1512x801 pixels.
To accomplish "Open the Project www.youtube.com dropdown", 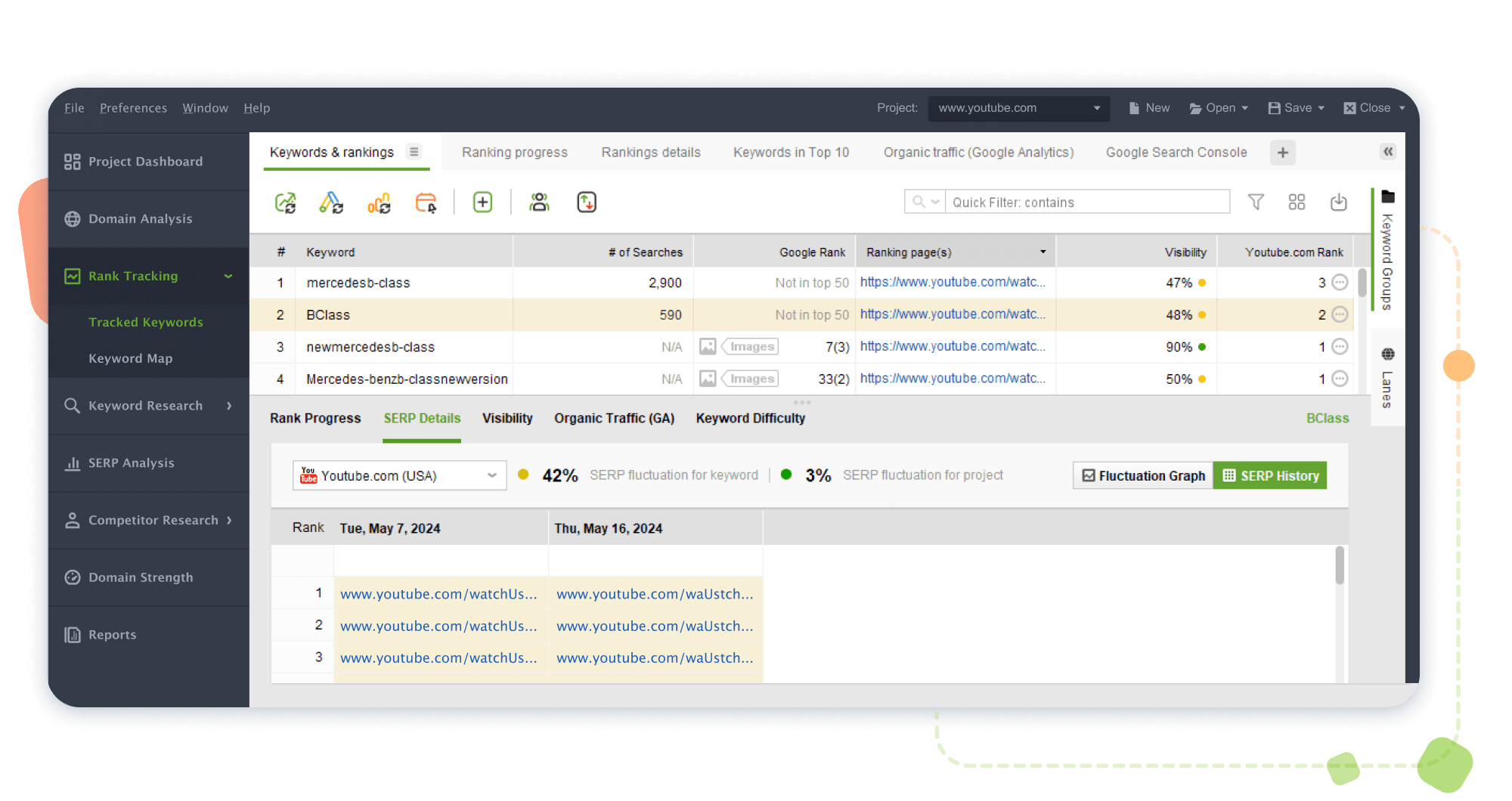I will coord(1018,108).
